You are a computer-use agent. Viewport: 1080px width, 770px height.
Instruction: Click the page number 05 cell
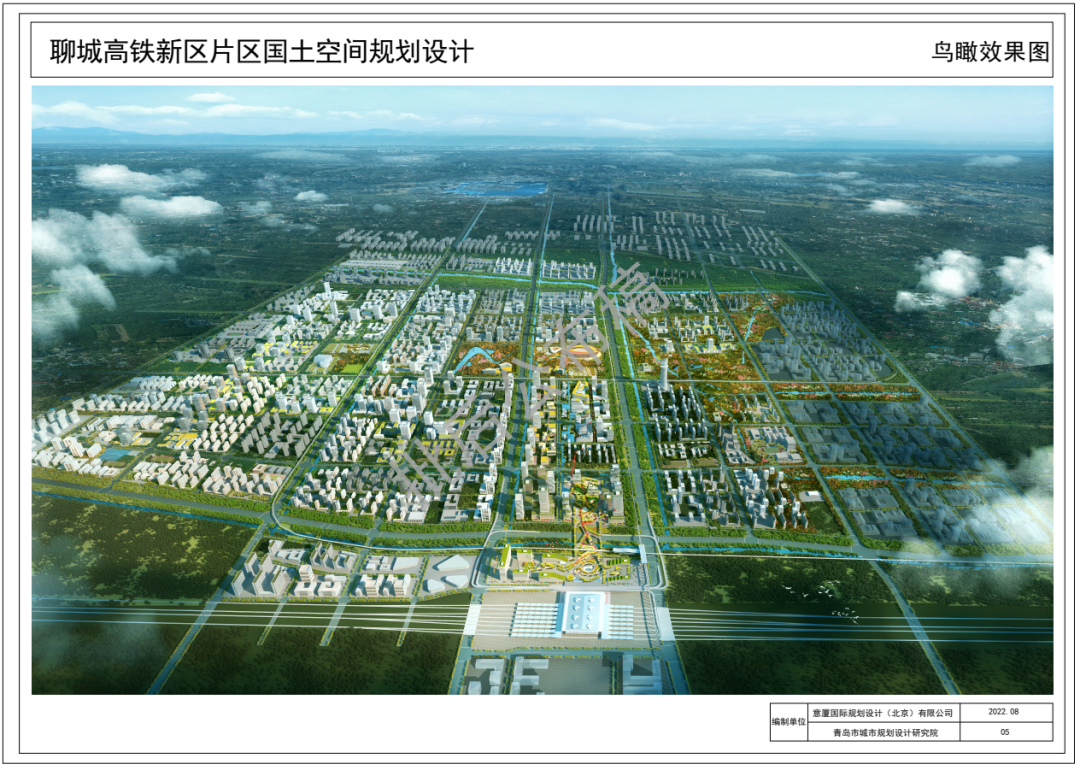(1004, 732)
